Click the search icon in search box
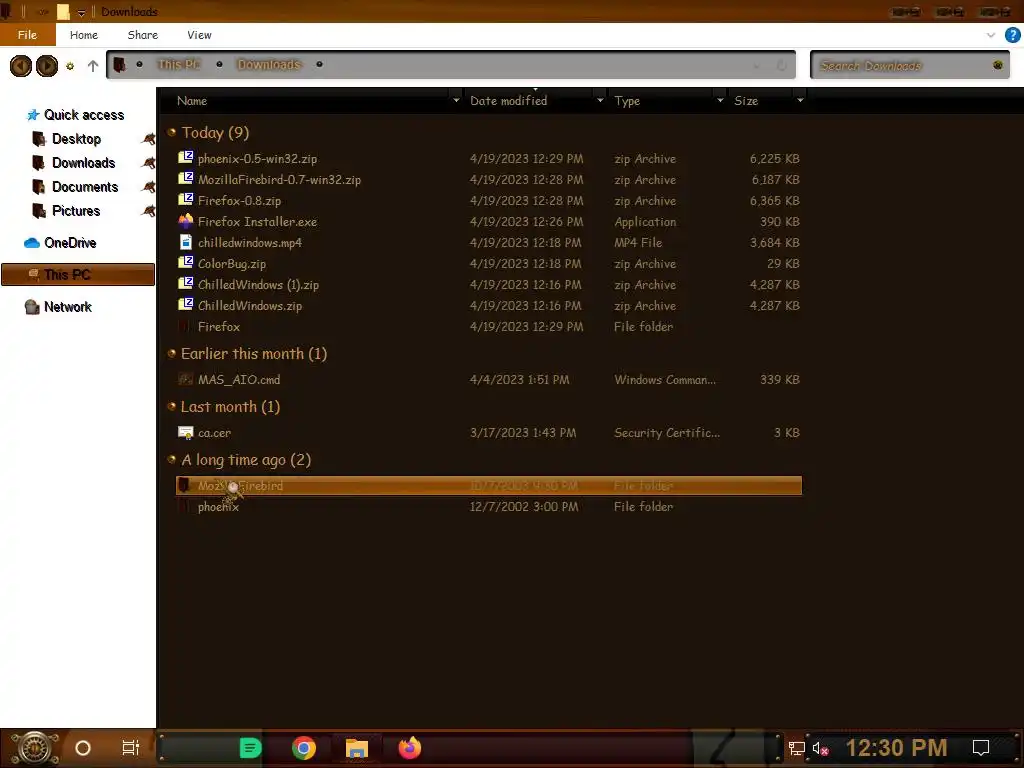1024x768 pixels. [998, 65]
